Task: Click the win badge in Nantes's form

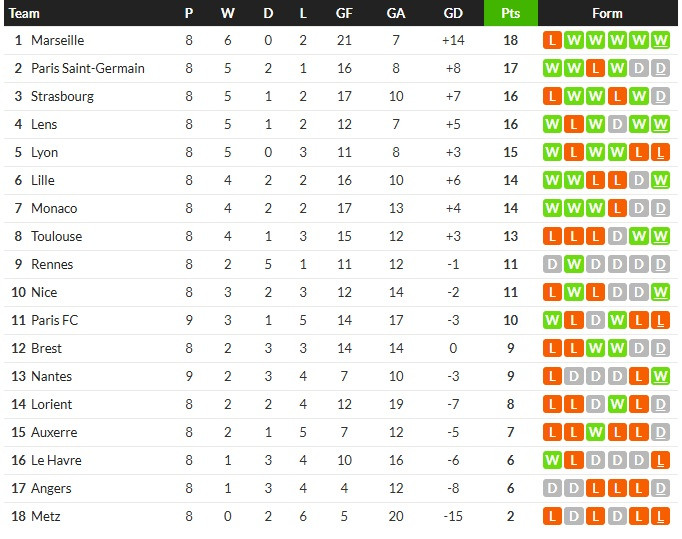Action: click(x=661, y=377)
